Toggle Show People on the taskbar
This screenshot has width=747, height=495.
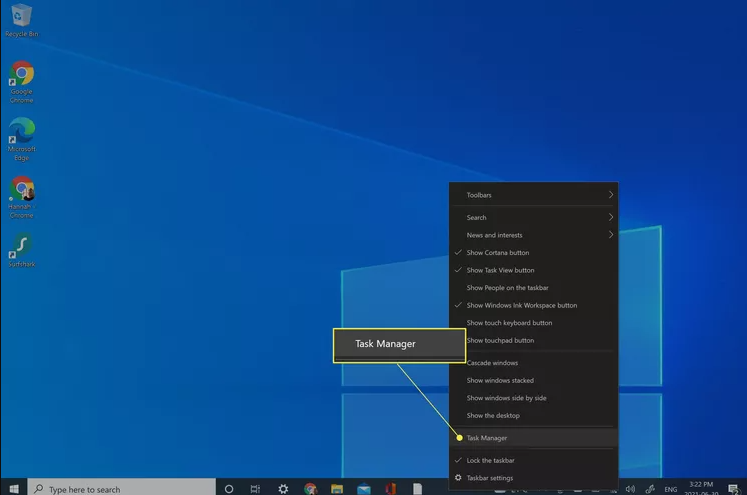[534, 288]
